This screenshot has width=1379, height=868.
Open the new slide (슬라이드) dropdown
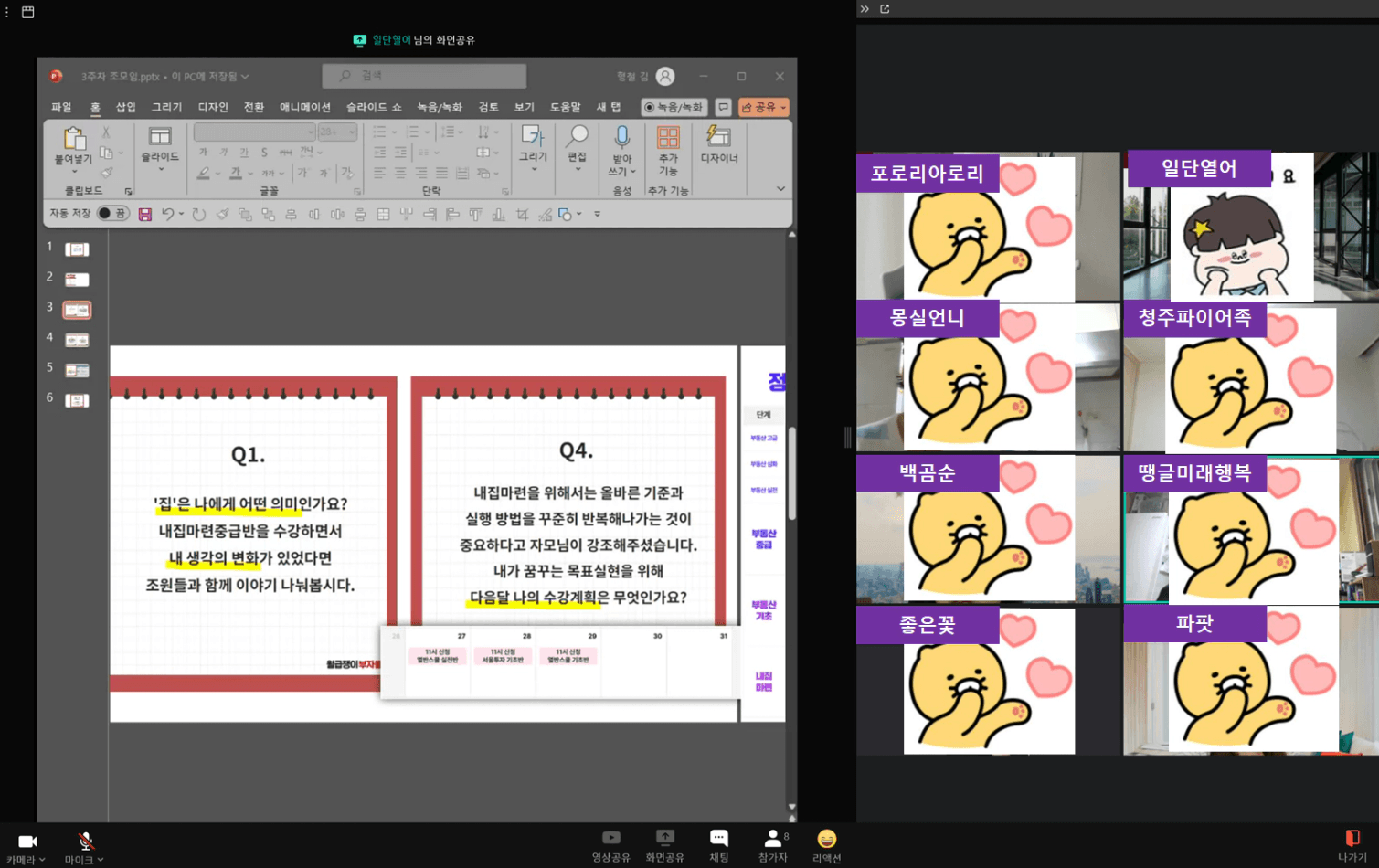pyautogui.click(x=160, y=169)
